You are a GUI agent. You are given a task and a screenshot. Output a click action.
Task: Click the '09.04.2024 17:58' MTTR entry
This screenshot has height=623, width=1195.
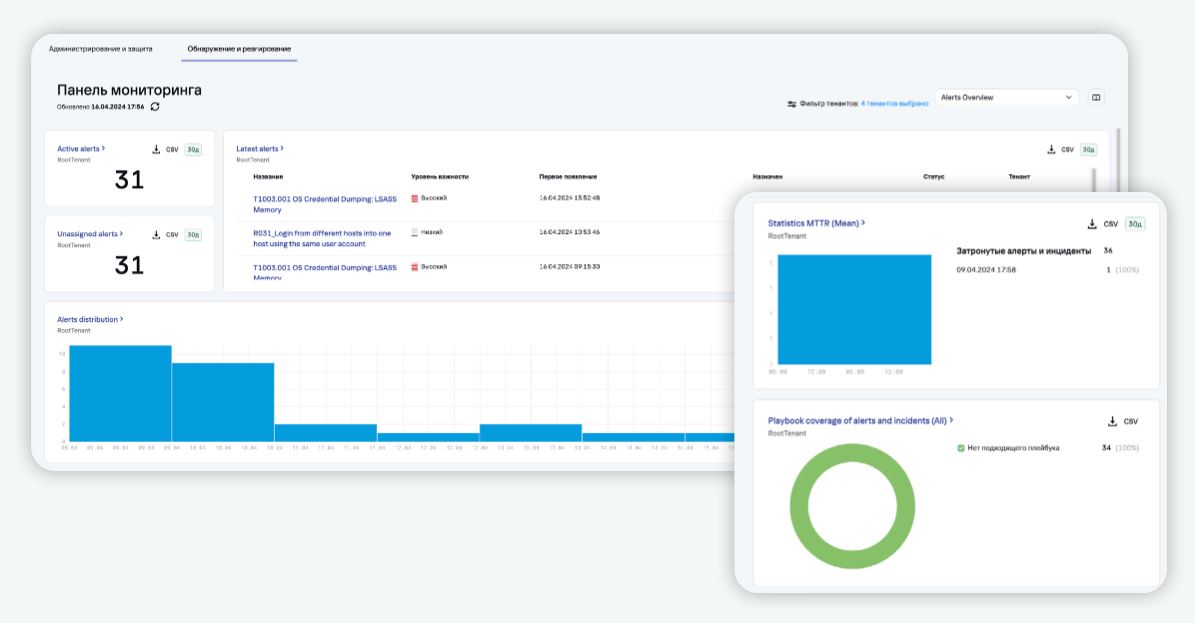coord(986,270)
